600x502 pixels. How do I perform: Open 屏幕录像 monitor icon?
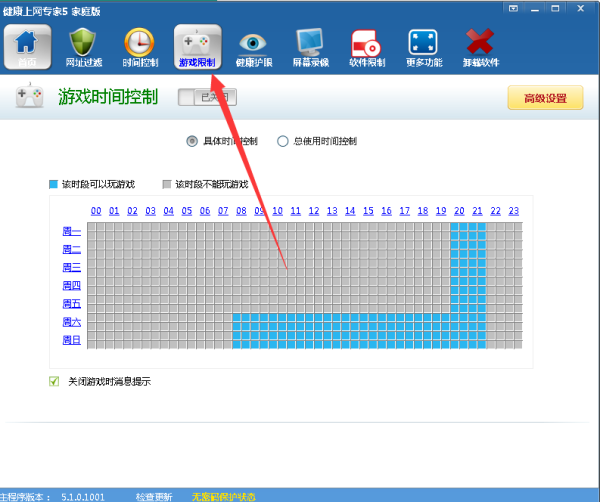click(x=309, y=47)
